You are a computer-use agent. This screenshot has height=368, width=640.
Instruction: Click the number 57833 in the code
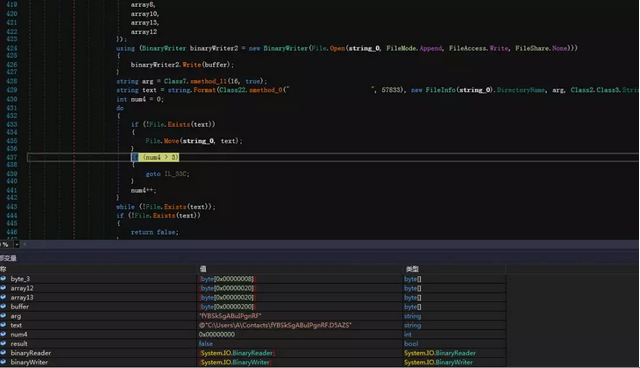pos(391,90)
